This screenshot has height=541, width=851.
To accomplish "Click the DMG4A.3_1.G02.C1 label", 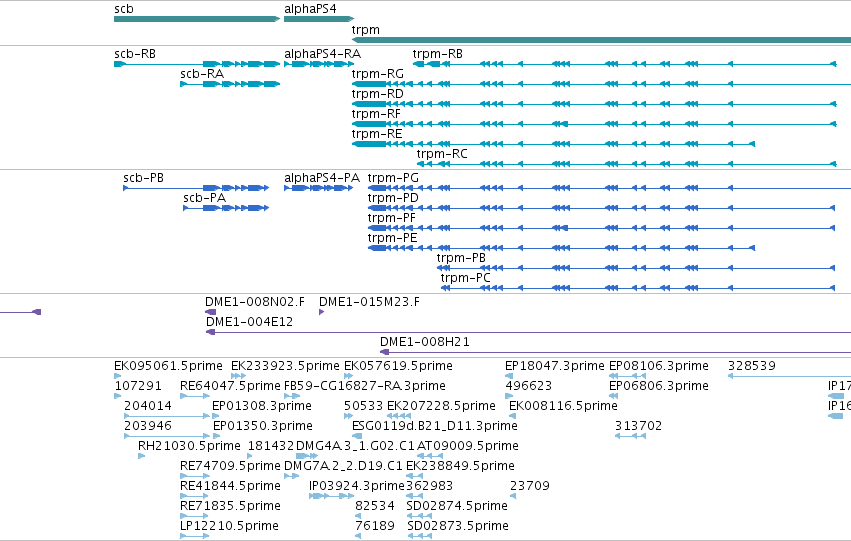I will click(x=355, y=446).
